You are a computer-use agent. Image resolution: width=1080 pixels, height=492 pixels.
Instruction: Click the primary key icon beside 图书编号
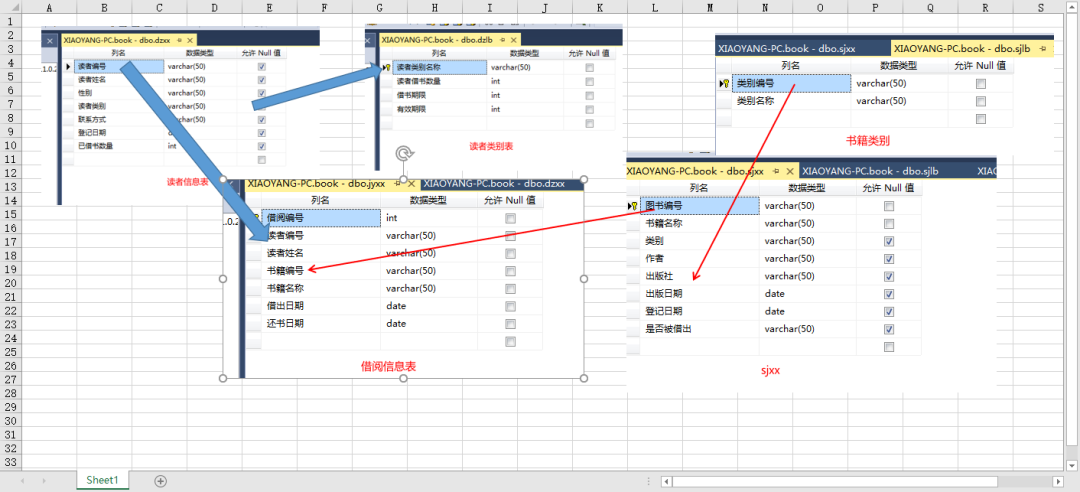632,205
